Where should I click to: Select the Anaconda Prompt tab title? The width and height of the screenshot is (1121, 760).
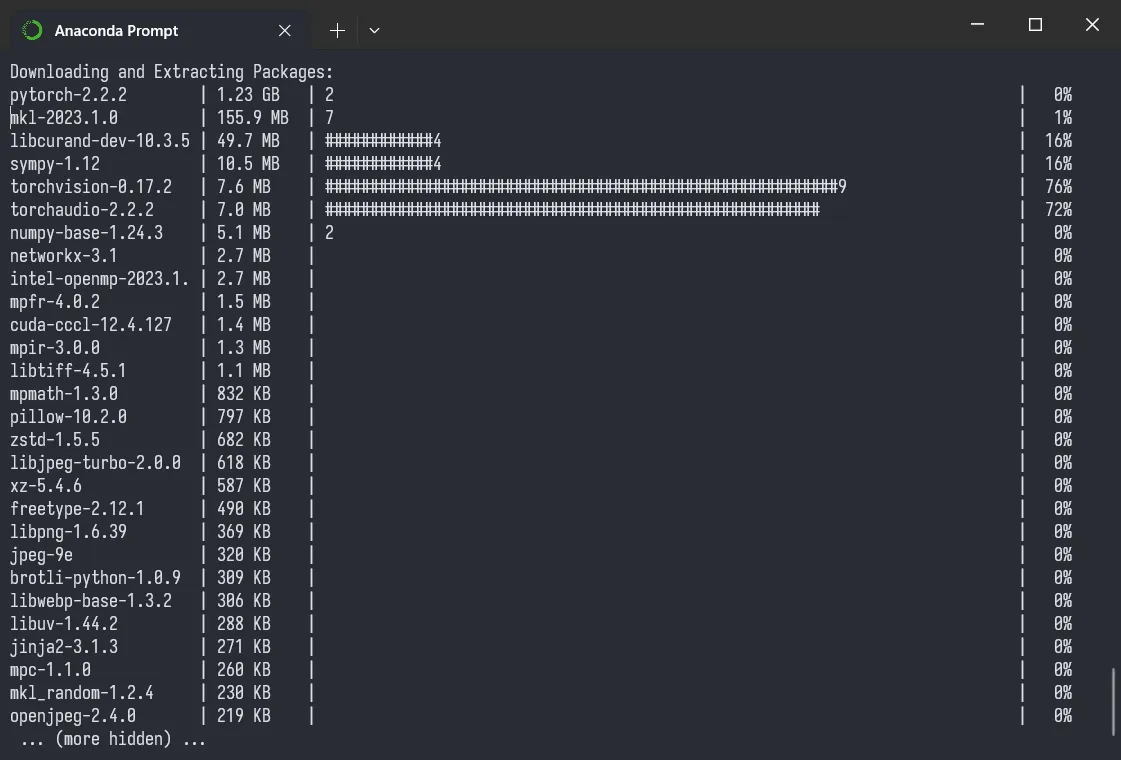(x=116, y=30)
